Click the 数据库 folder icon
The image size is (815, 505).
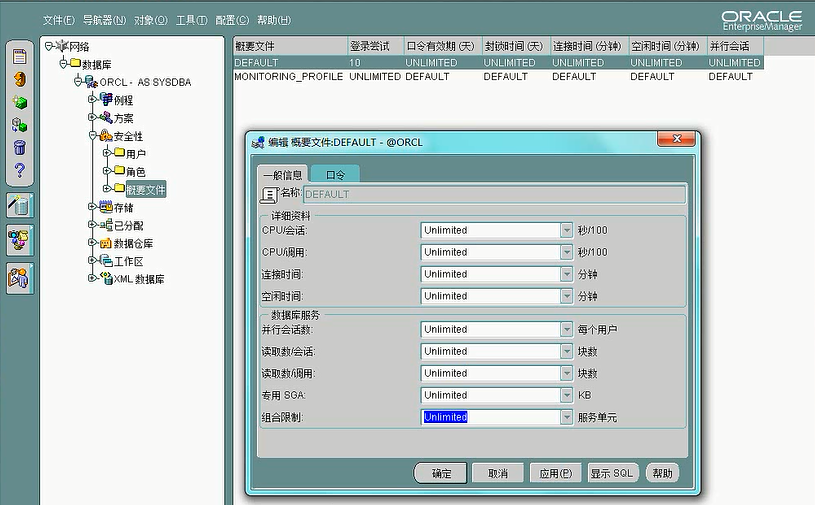point(76,63)
